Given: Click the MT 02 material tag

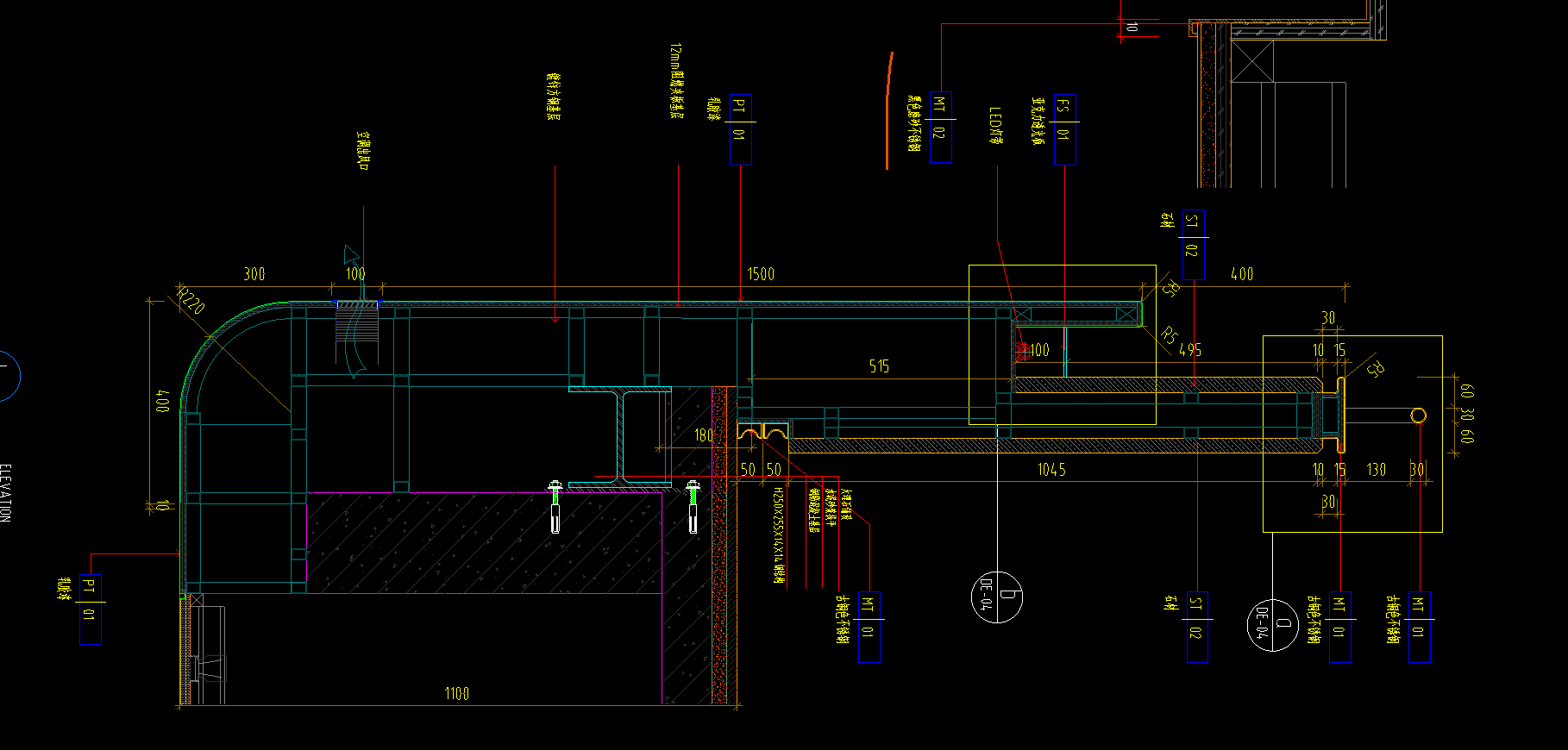Looking at the screenshot, I should [x=940, y=128].
